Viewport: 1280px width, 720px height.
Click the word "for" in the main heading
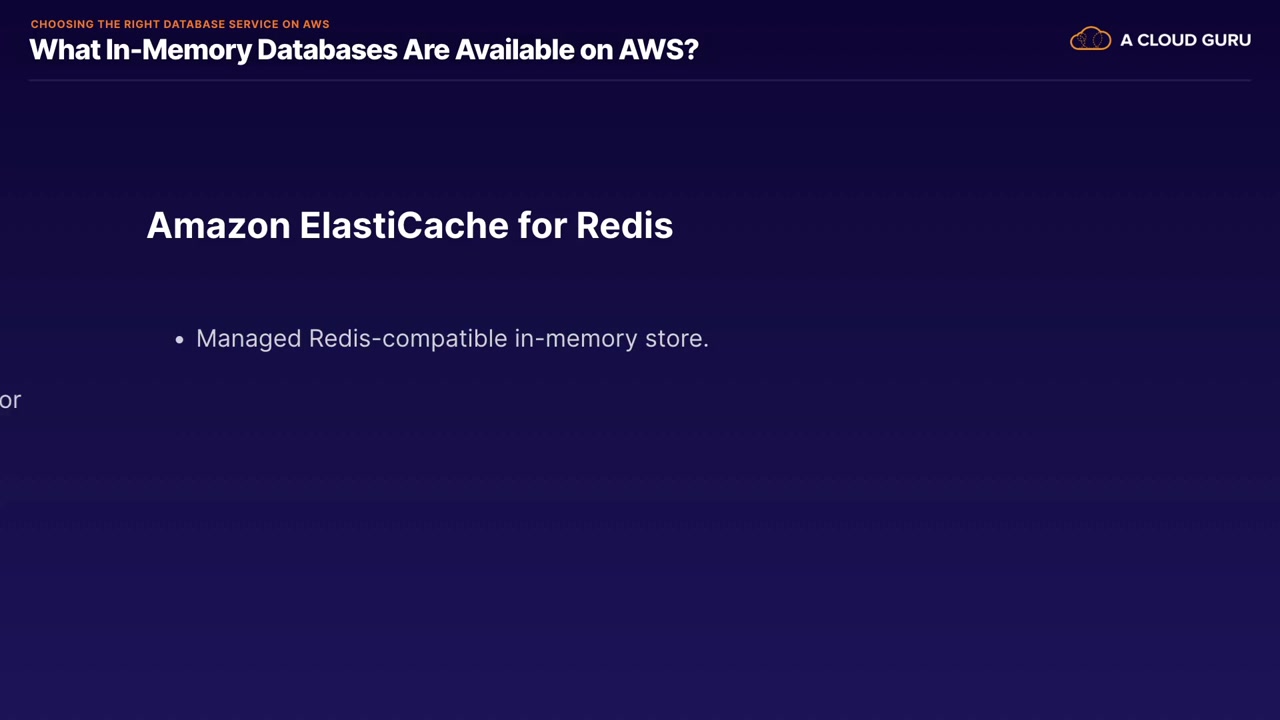pyautogui.click(x=542, y=225)
